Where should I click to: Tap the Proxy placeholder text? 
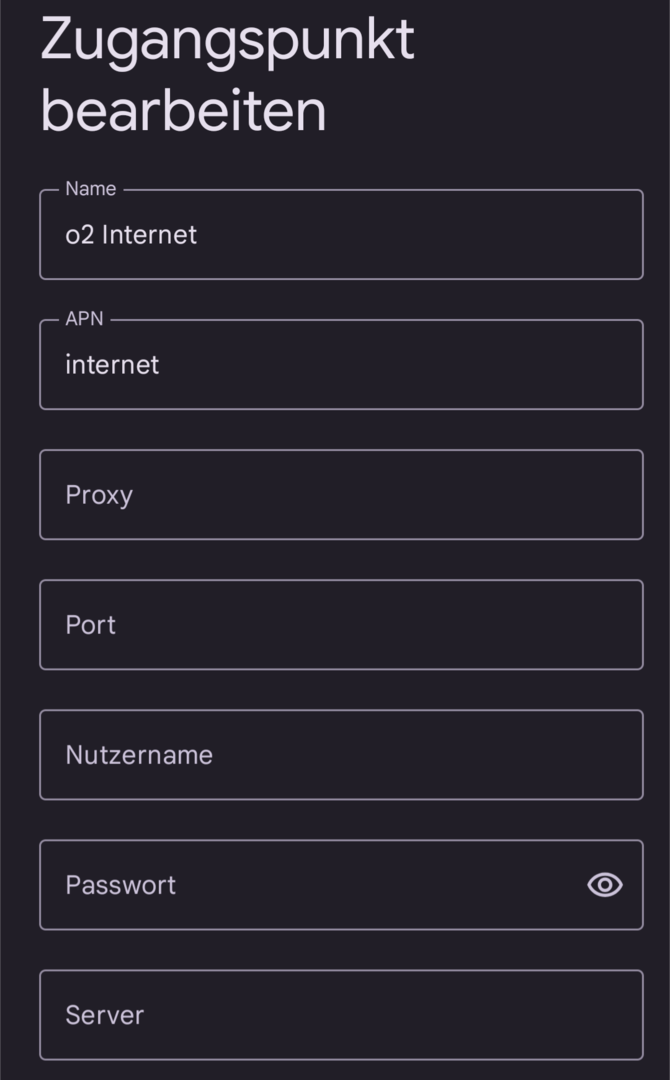[99, 495]
